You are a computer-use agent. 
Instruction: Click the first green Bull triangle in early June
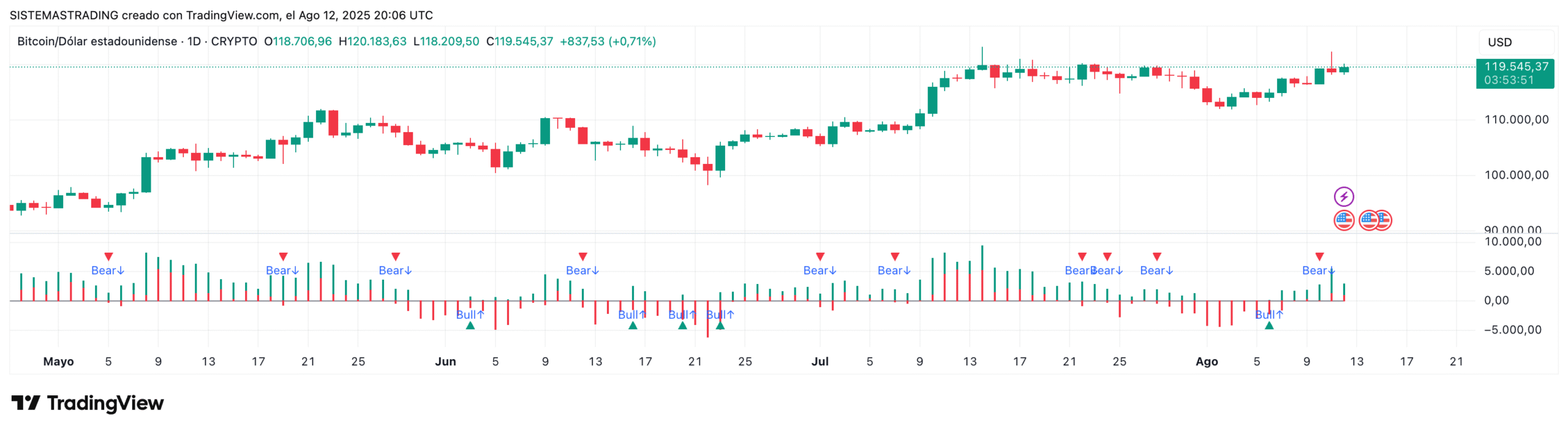470,326
